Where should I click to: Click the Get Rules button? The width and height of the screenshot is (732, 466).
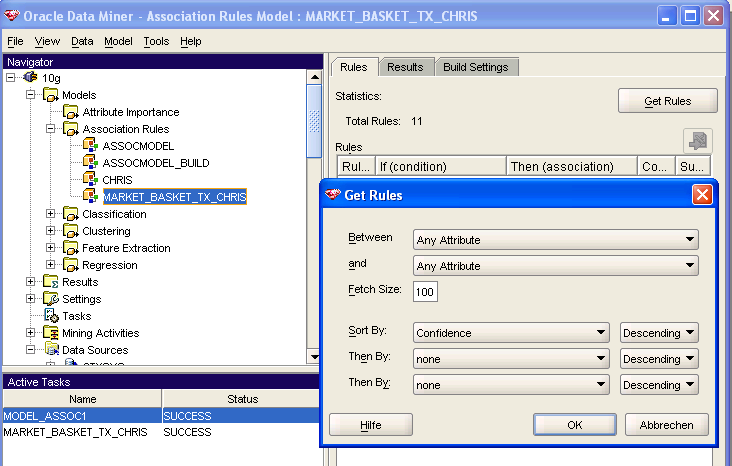668,101
